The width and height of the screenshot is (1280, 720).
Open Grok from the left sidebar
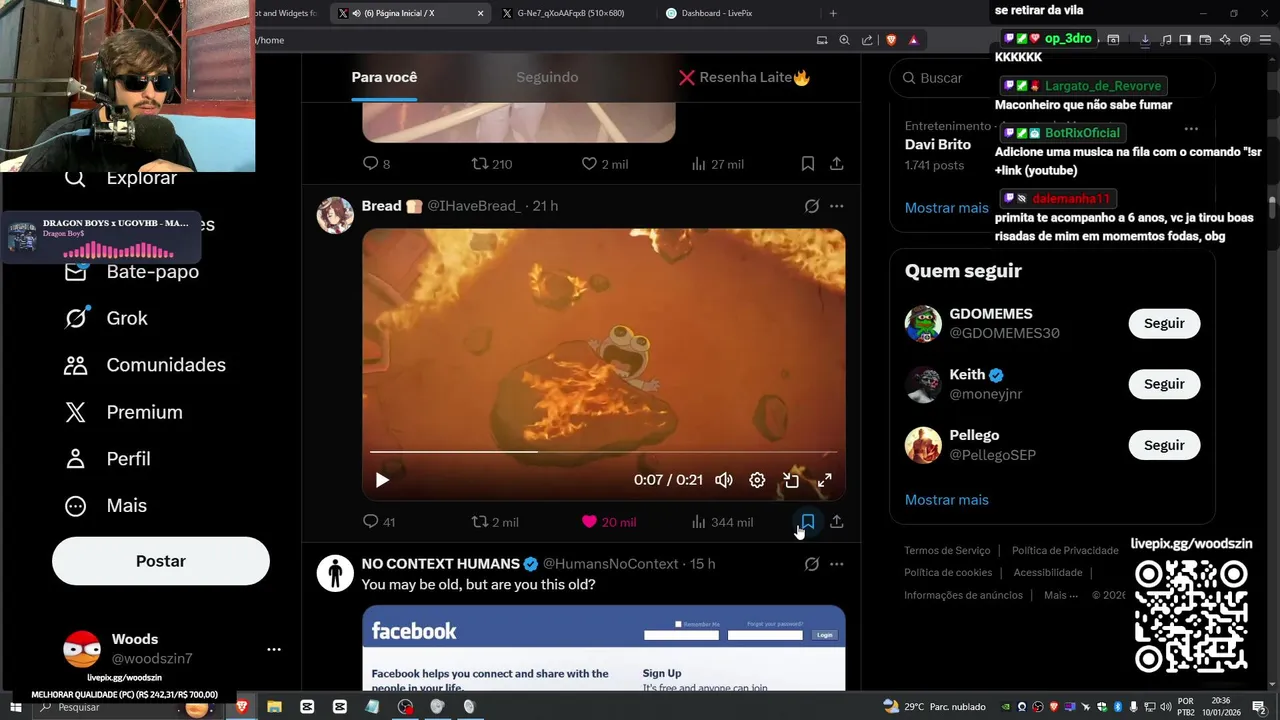(x=106, y=318)
